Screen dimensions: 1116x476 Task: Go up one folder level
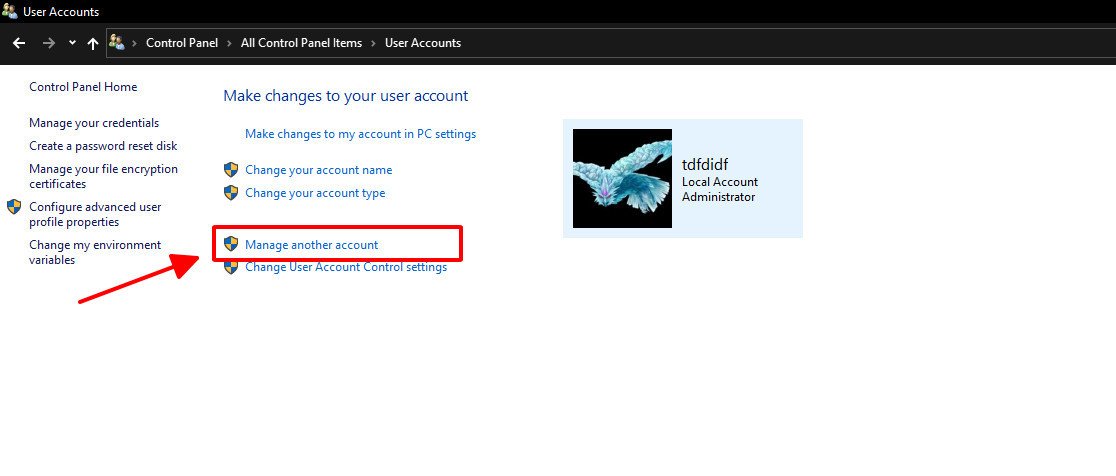coord(93,43)
